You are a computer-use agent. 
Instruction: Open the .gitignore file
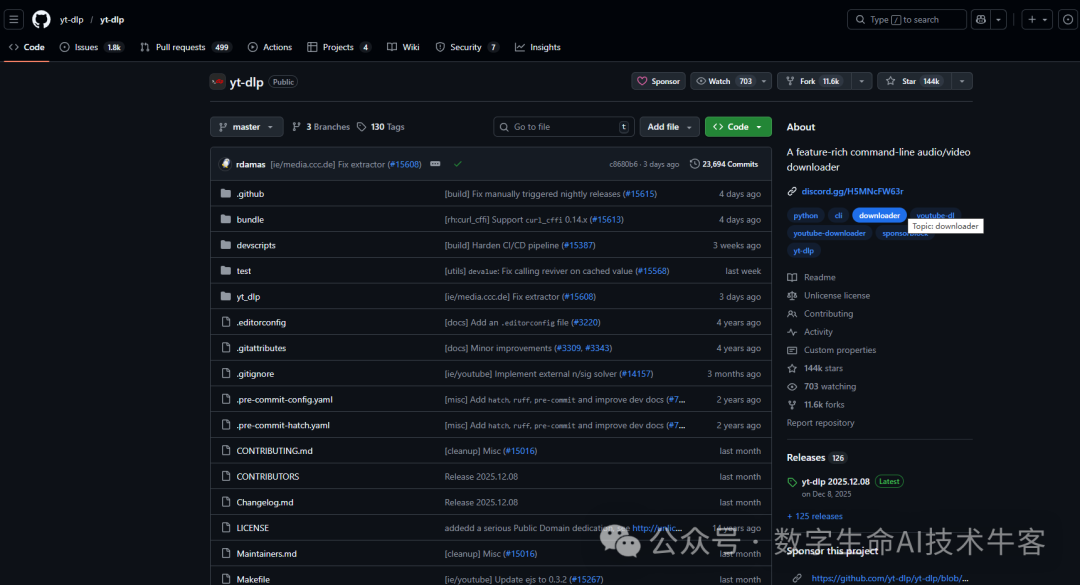tap(255, 373)
